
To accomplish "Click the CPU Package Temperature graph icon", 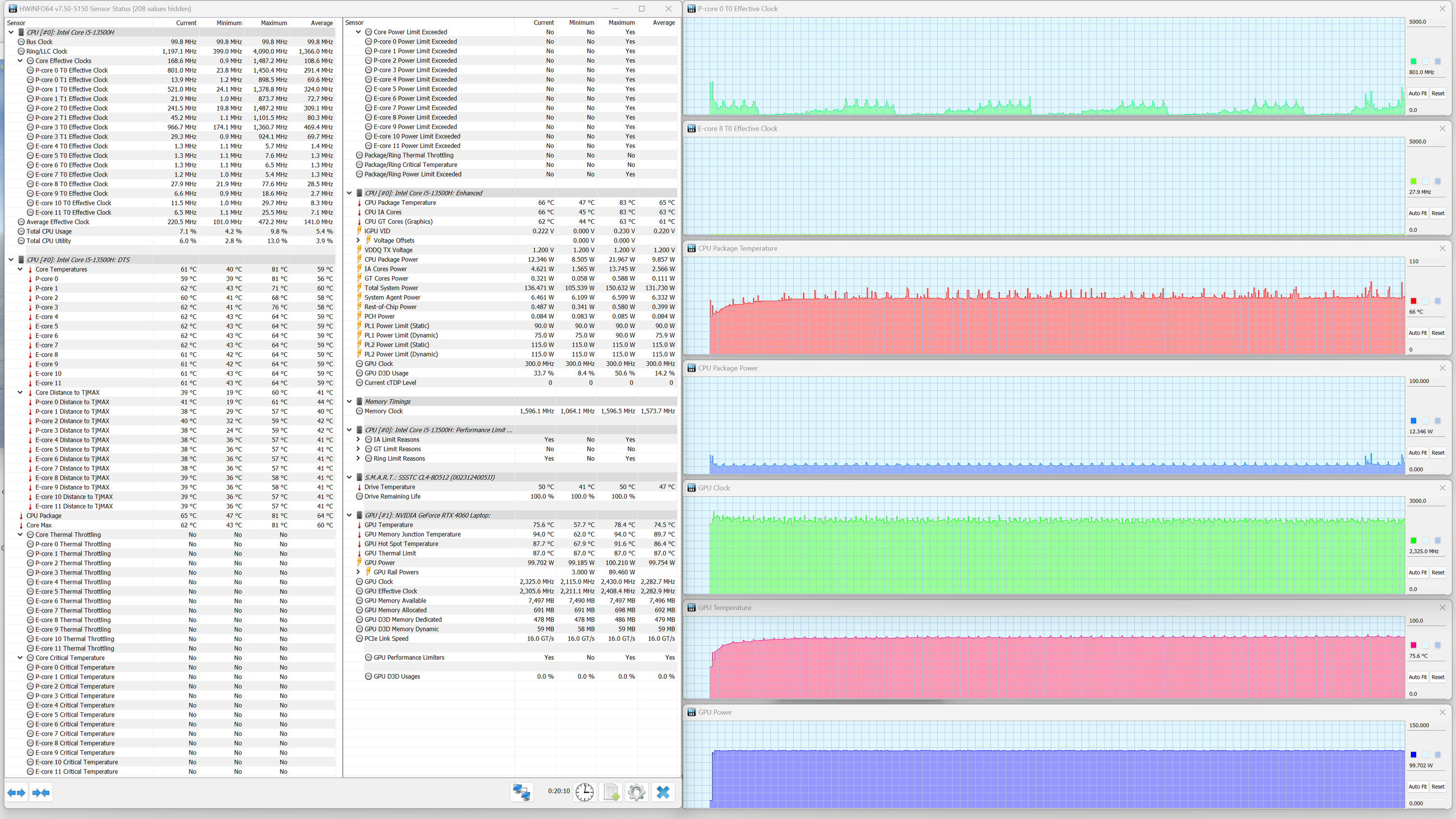I will click(x=691, y=248).
